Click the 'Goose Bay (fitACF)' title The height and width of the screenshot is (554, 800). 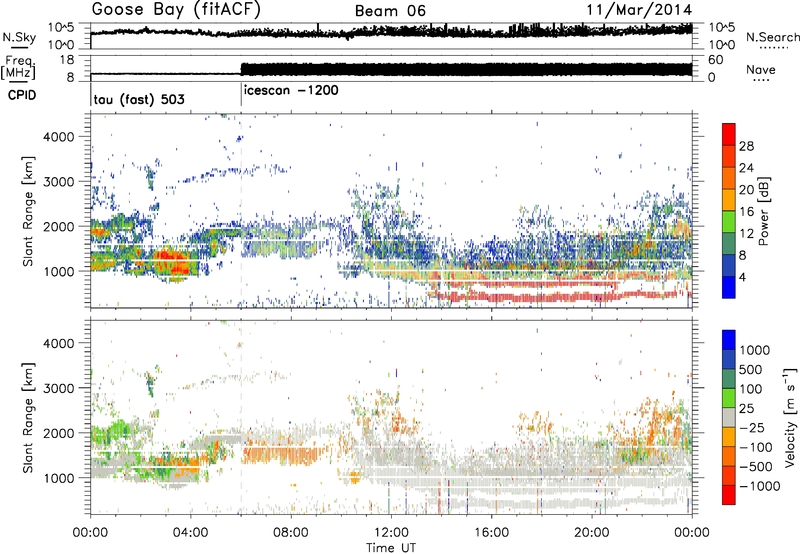pyautogui.click(x=176, y=10)
